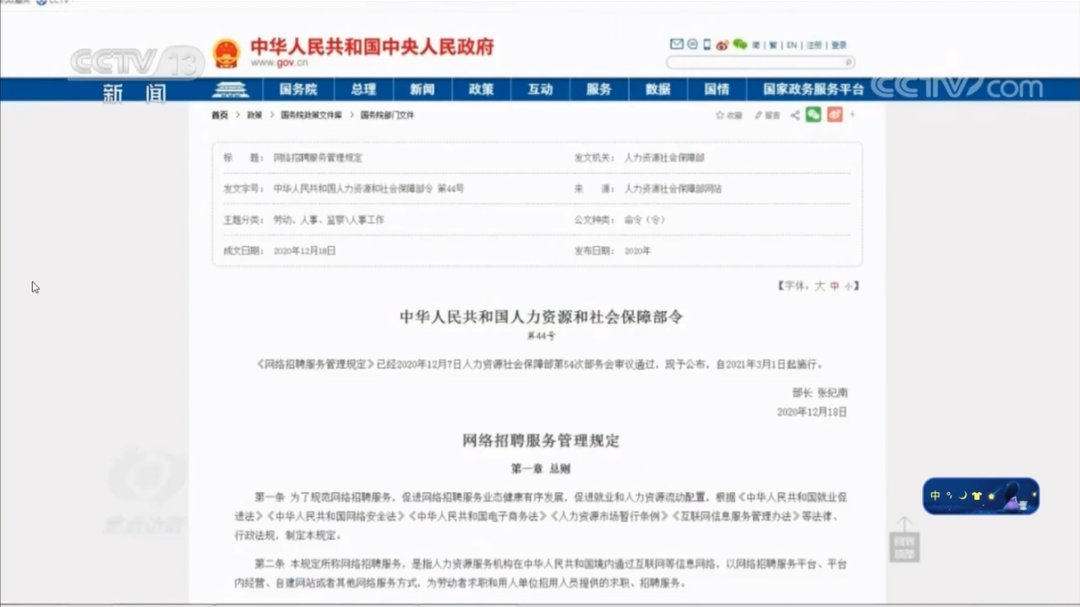Open the 国务院 navigation menu
The height and width of the screenshot is (607, 1080).
coord(297,89)
